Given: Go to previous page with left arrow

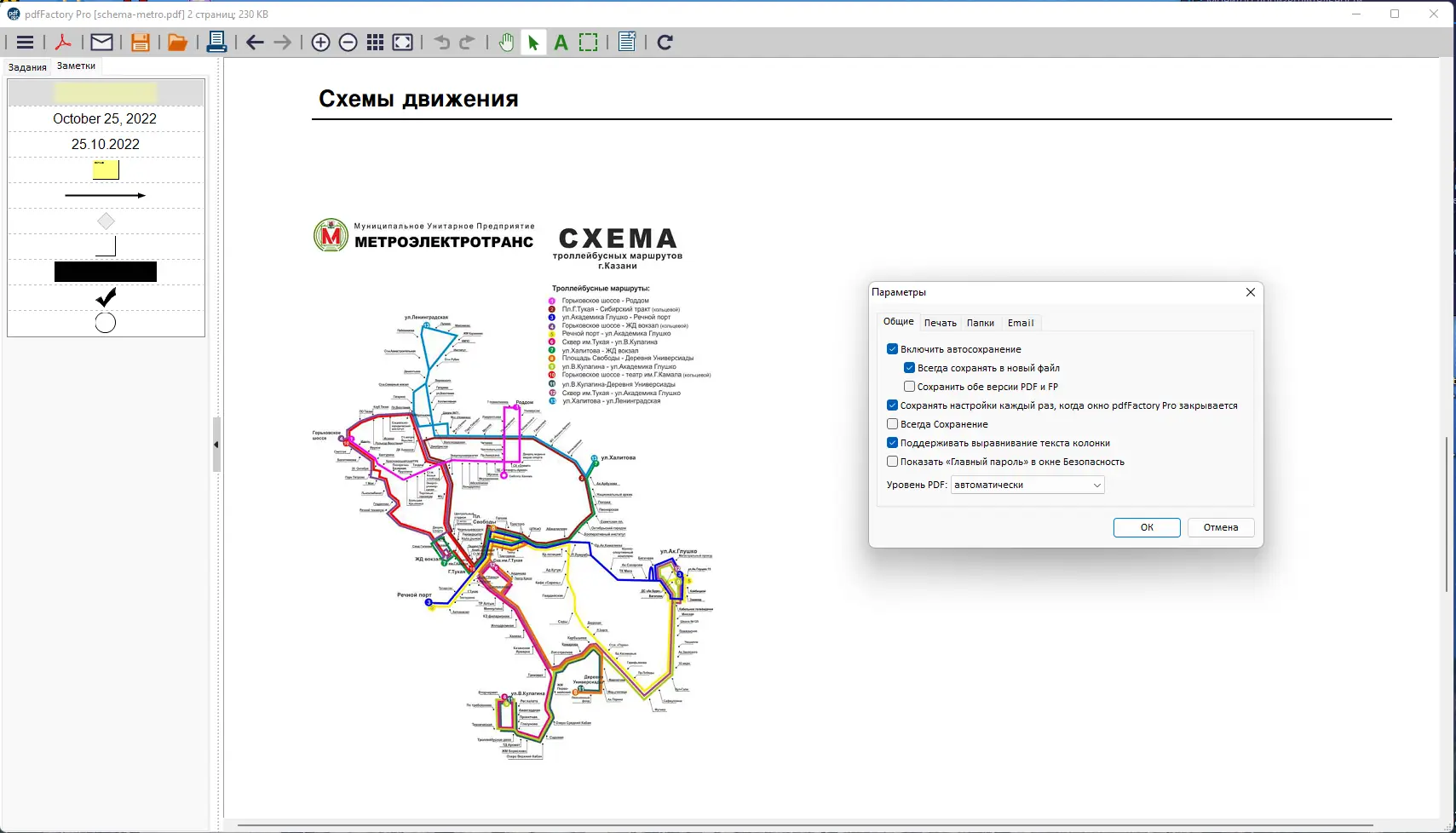Looking at the screenshot, I should (x=255, y=43).
